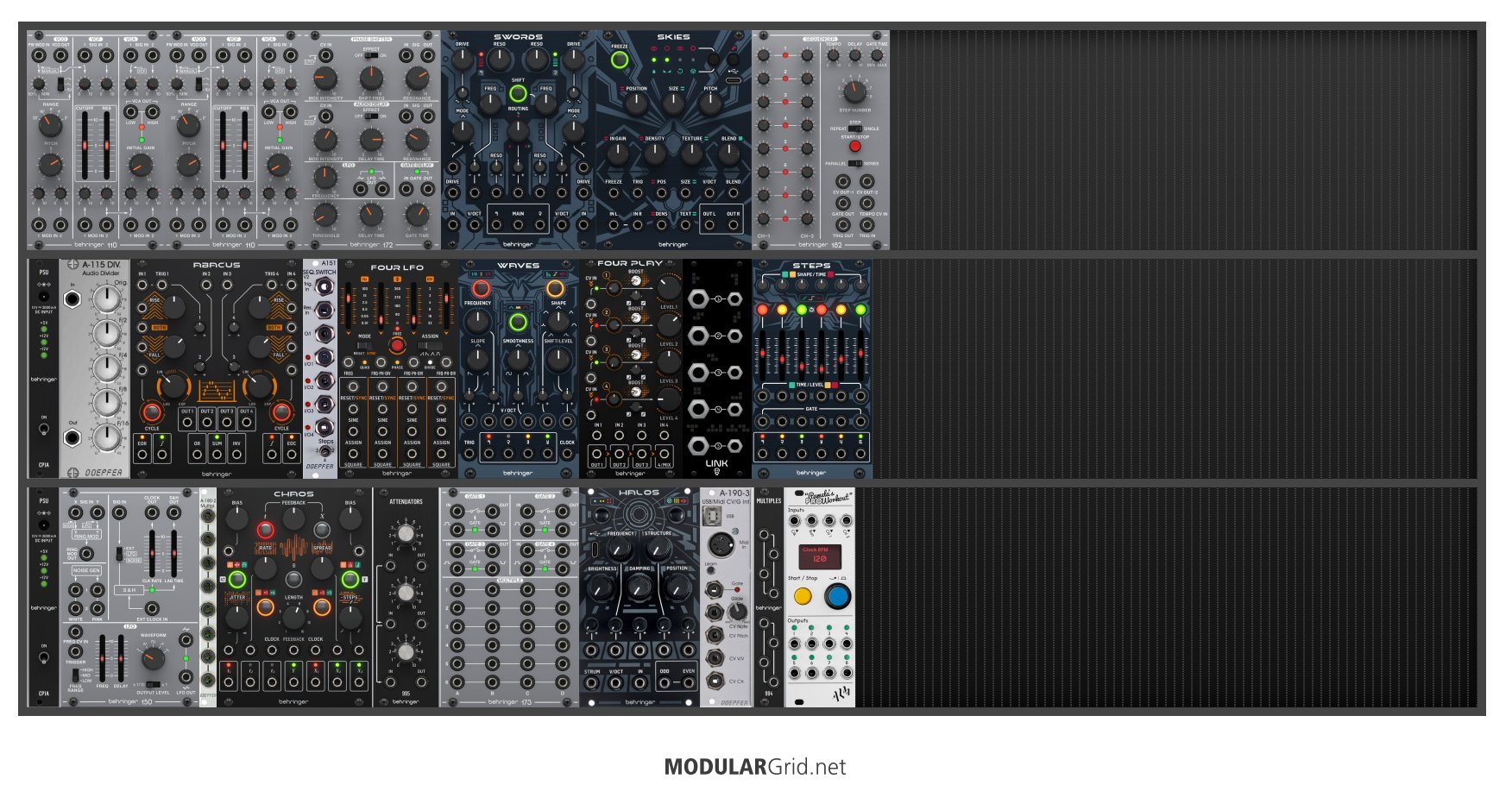
Task: Open the MODULARGrid.net link
Action: [x=755, y=767]
